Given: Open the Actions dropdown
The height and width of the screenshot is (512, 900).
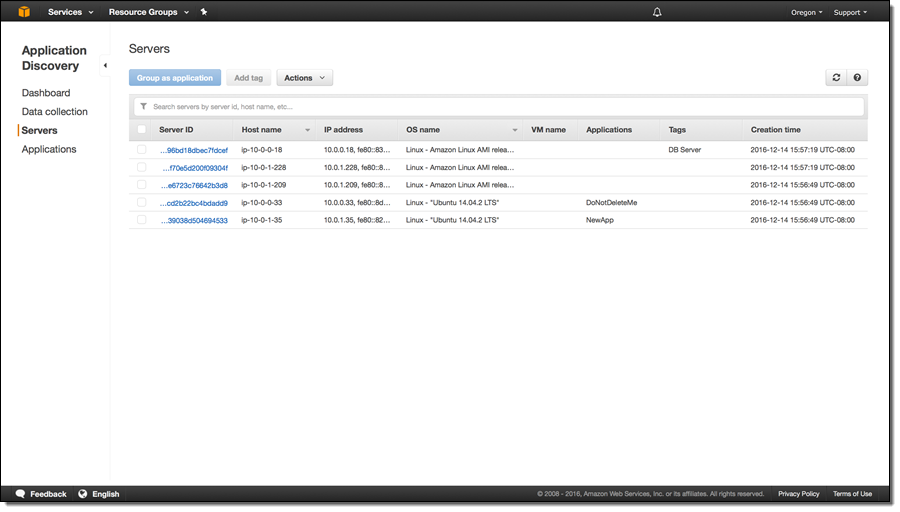Looking at the screenshot, I should click(x=304, y=78).
